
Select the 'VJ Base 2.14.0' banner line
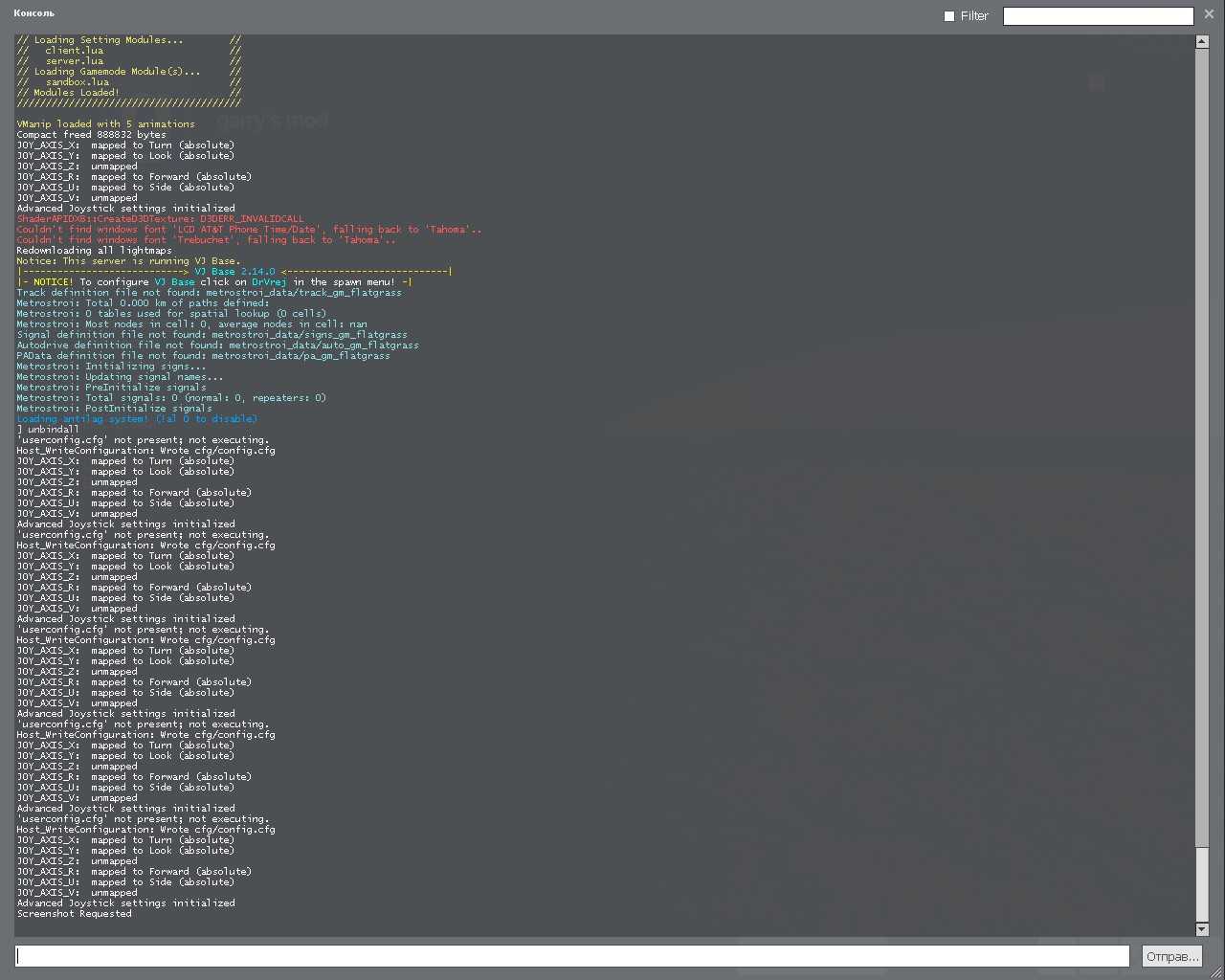[x=234, y=272]
